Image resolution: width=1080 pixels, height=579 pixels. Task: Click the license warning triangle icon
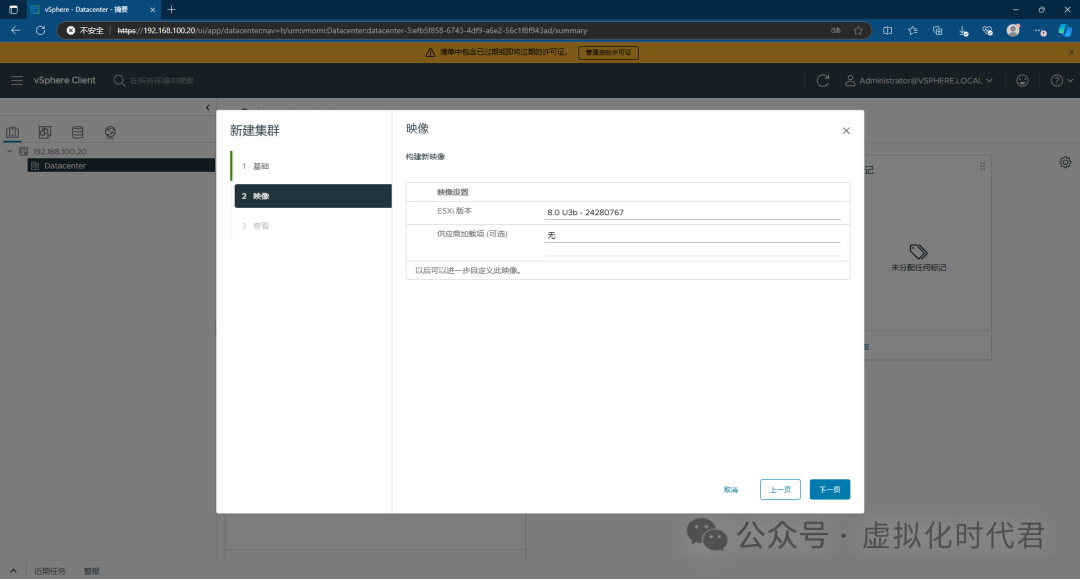[x=430, y=52]
